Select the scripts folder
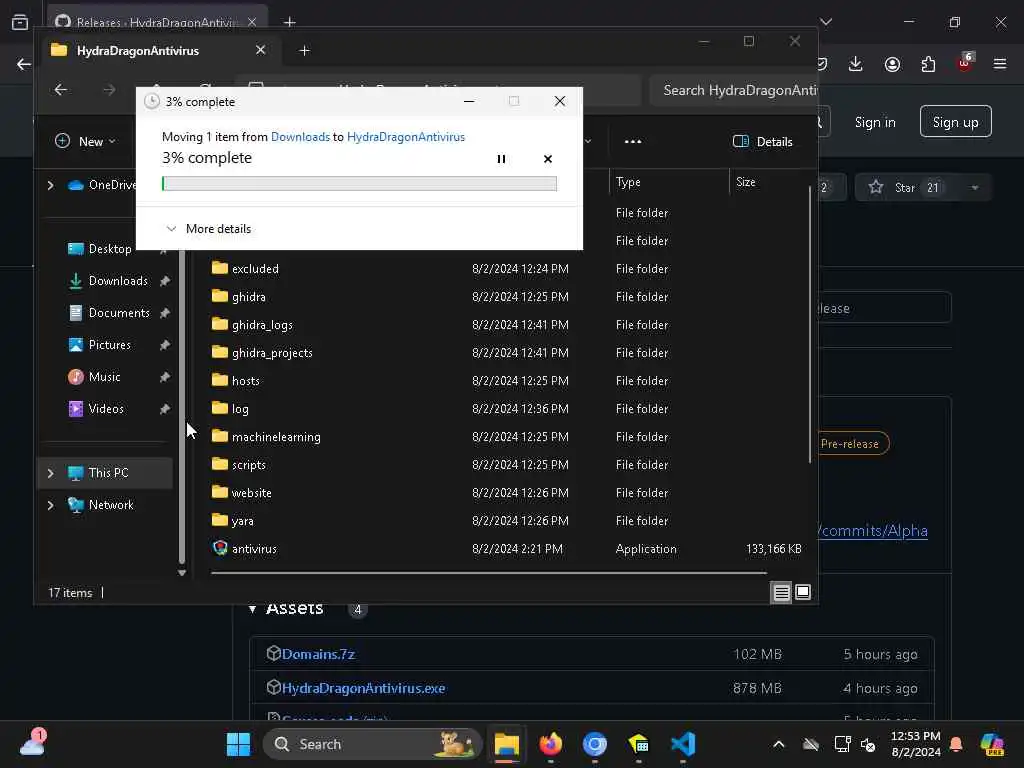 pos(238,465)
